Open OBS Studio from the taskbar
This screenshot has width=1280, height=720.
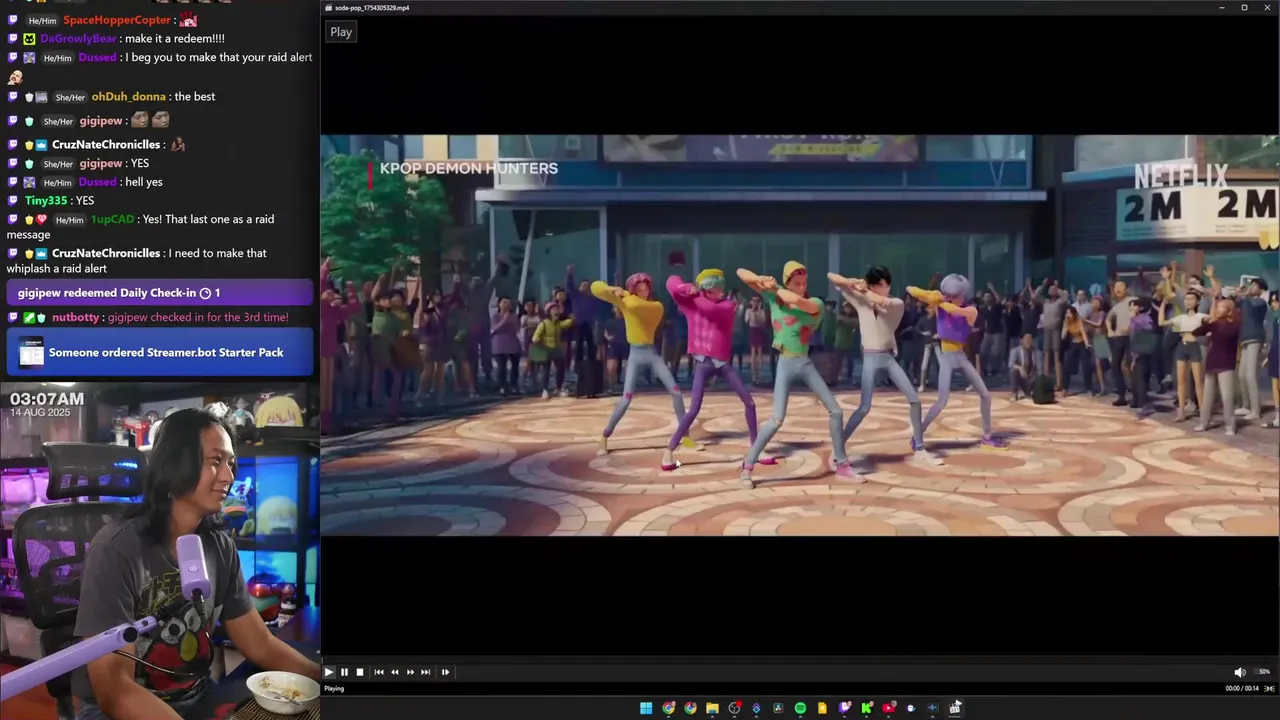(734, 708)
